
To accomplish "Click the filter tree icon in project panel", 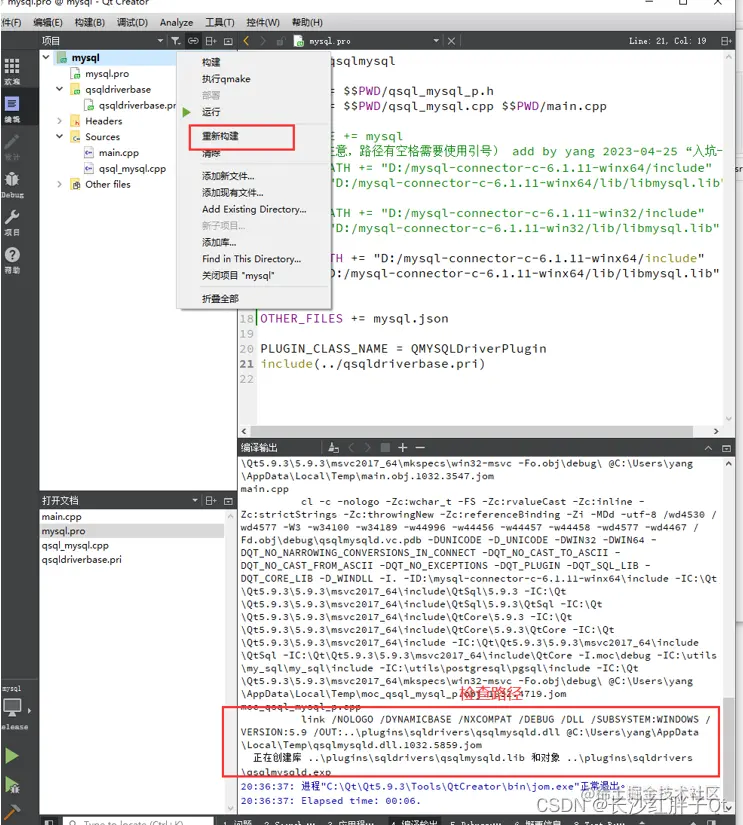I will [x=176, y=41].
